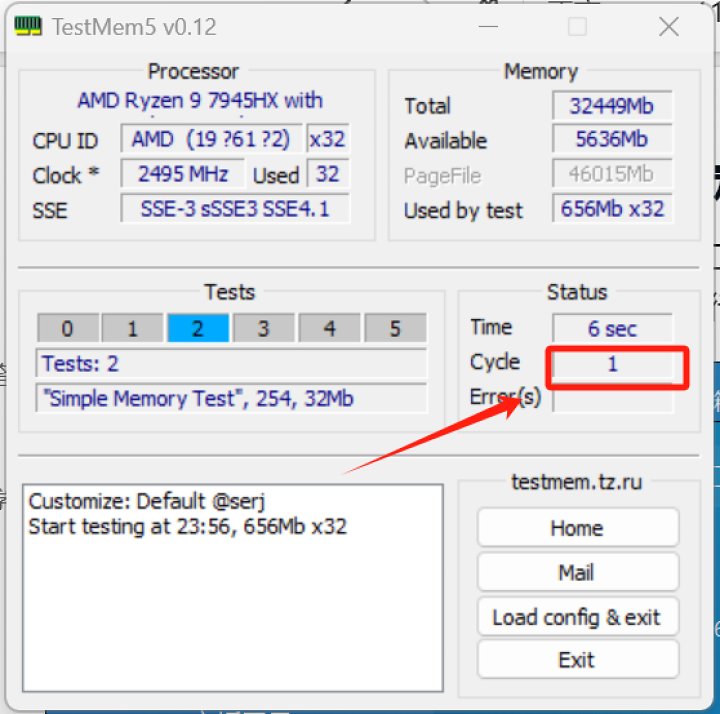Select test block 0

point(67,328)
